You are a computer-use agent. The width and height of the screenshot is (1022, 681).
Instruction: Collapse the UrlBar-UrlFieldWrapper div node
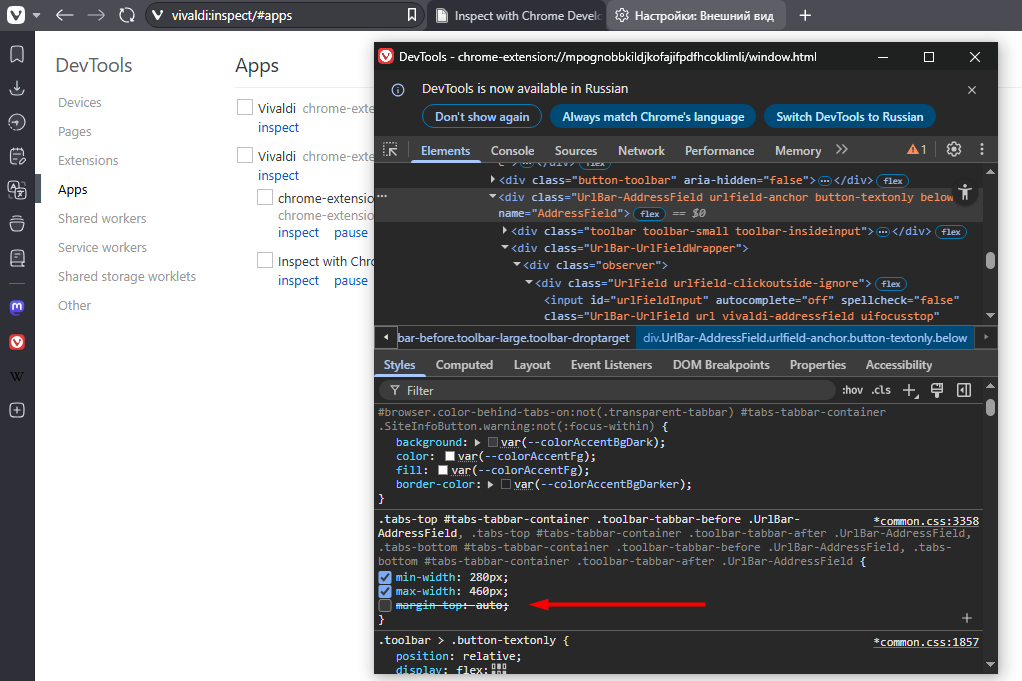coord(505,248)
